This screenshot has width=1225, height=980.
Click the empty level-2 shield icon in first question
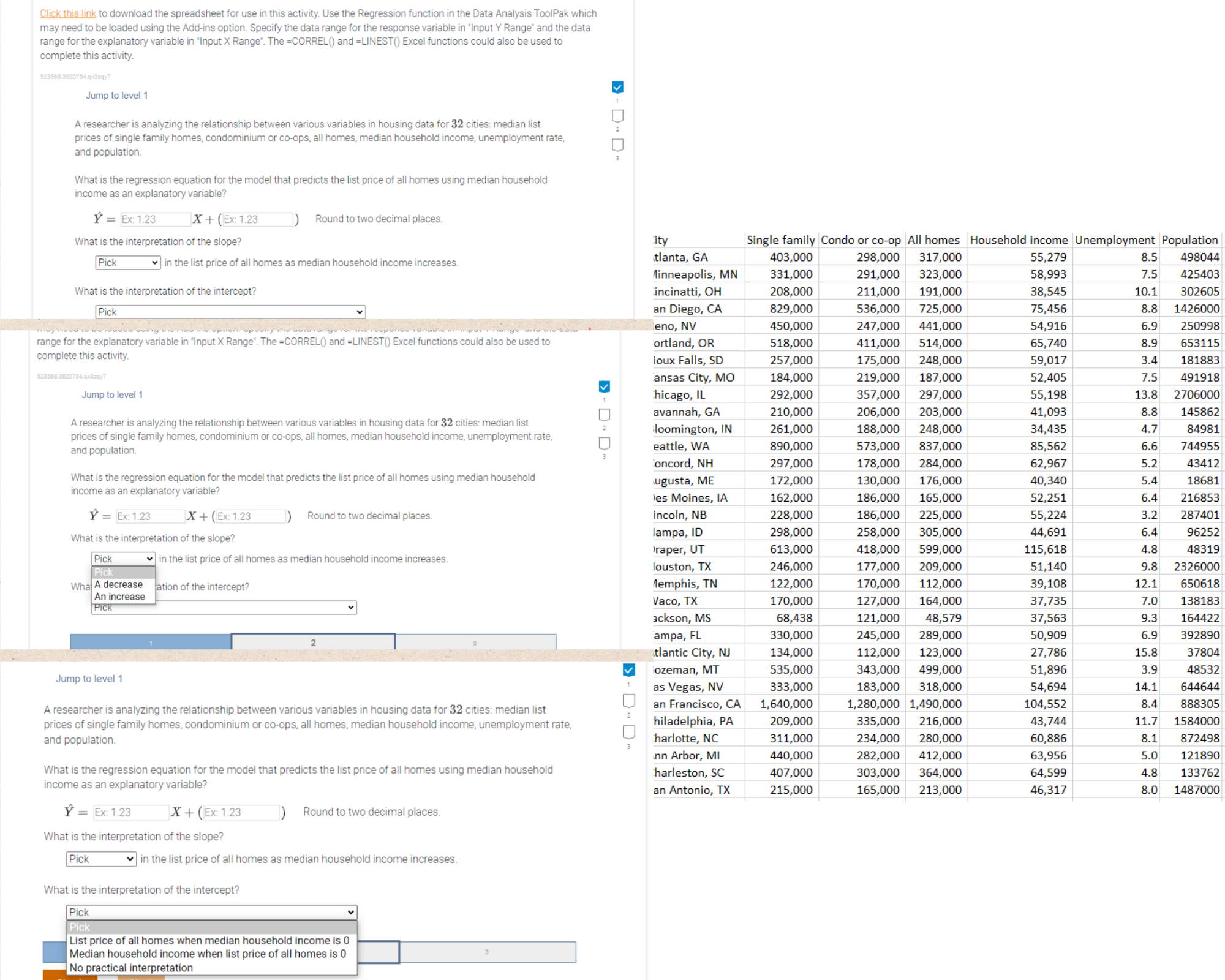pyautogui.click(x=617, y=115)
